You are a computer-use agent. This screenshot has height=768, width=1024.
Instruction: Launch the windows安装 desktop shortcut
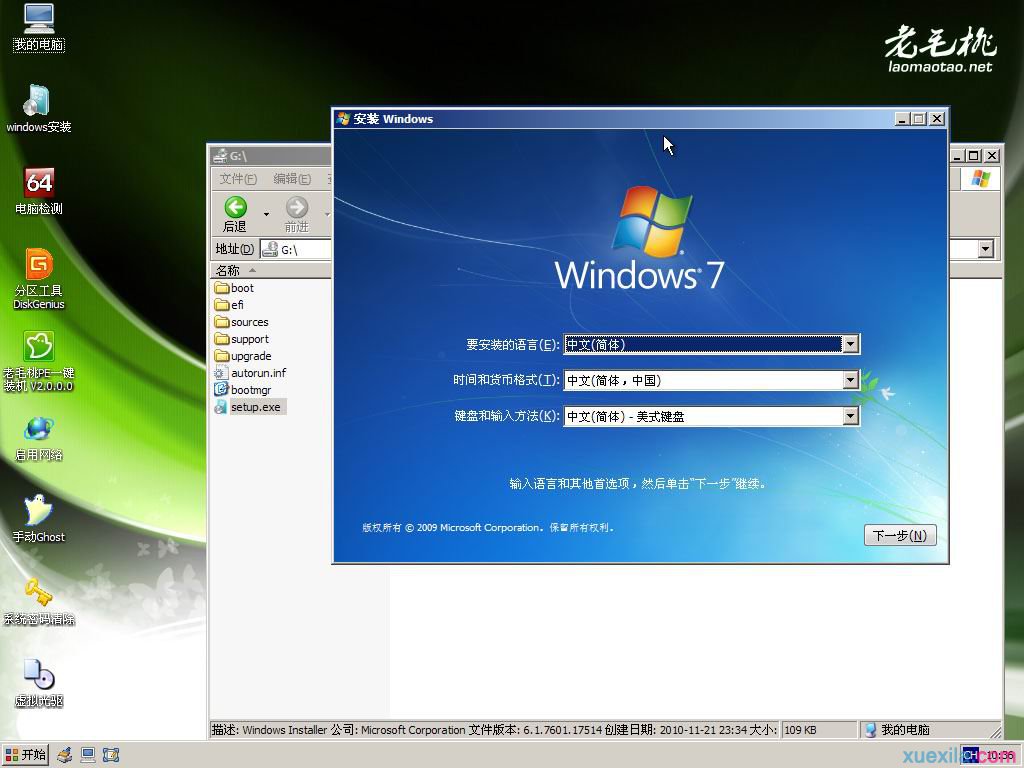(38, 102)
